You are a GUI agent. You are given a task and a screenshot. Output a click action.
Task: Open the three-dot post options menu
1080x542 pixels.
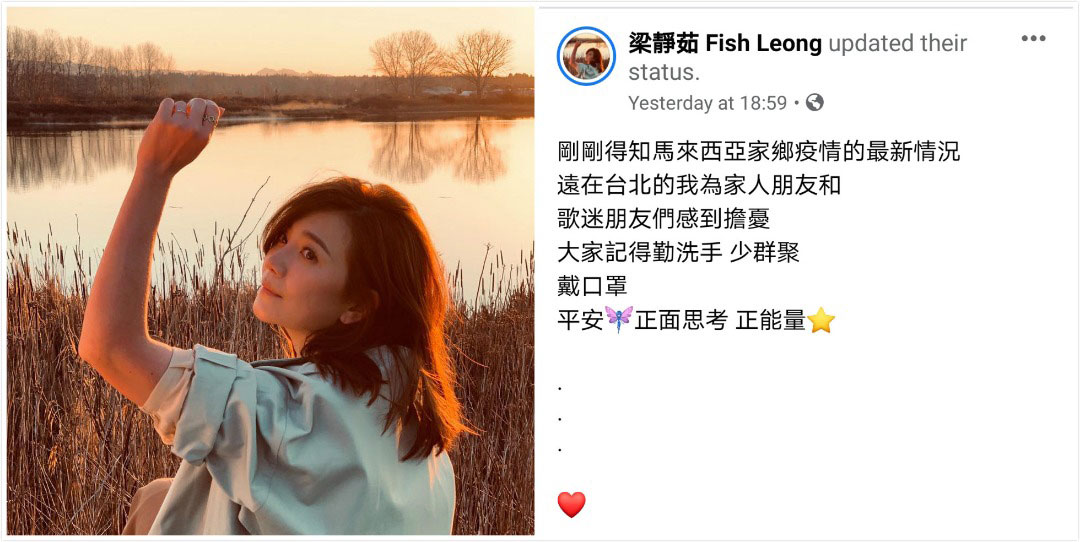click(x=1033, y=39)
